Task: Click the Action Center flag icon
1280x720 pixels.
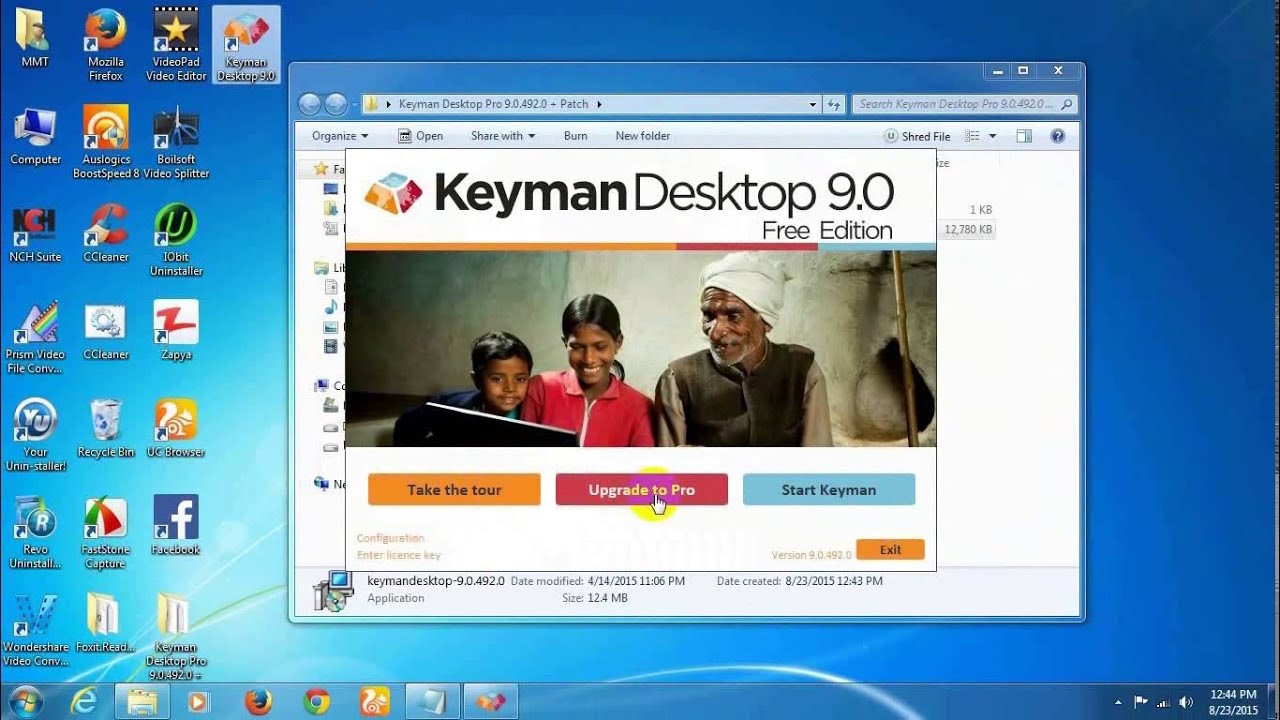Action: (1140, 702)
